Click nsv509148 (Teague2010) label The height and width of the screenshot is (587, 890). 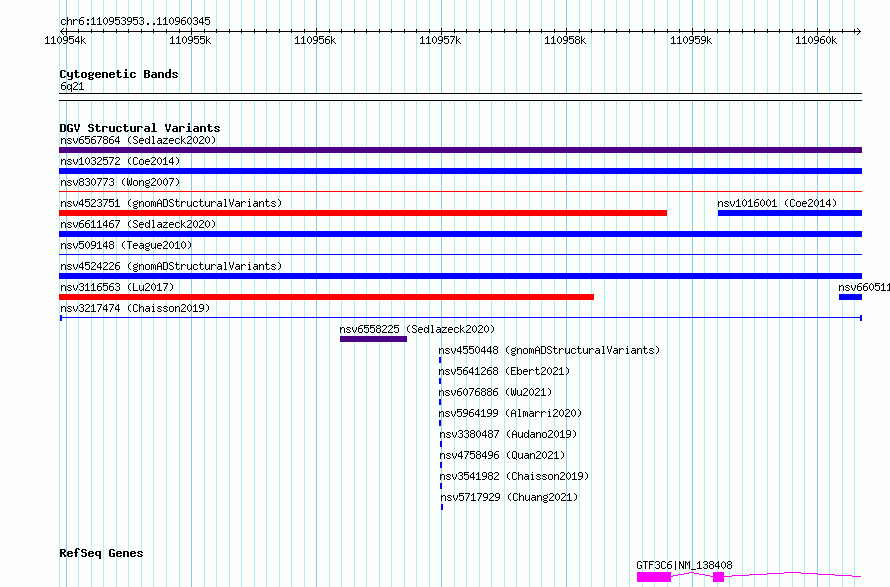(126, 245)
